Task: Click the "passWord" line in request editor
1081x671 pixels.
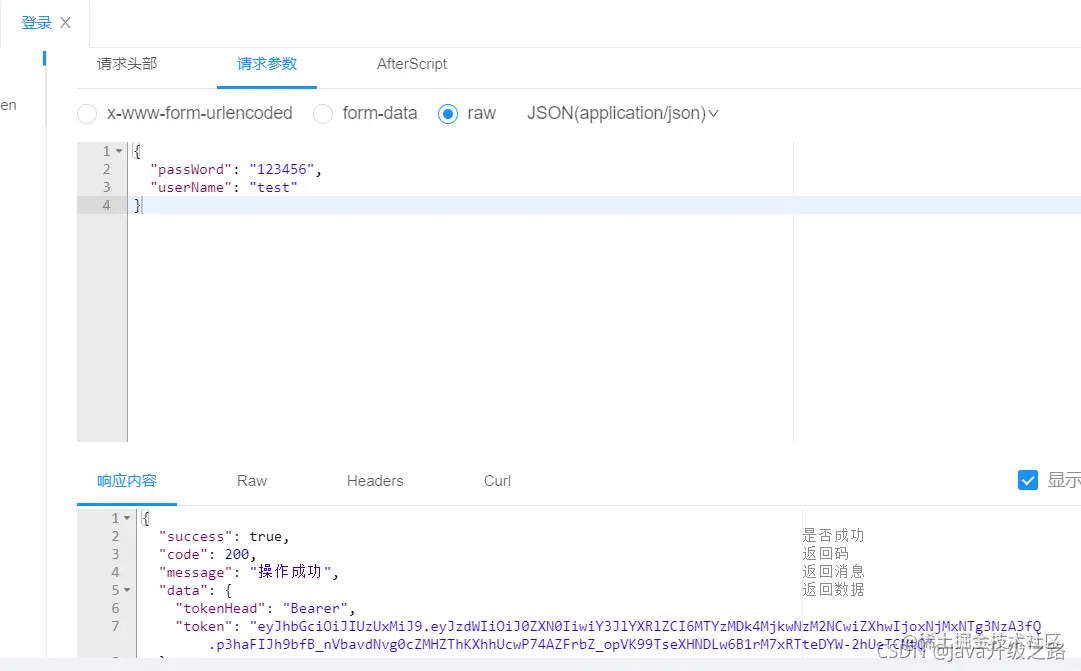Action: pos(236,169)
